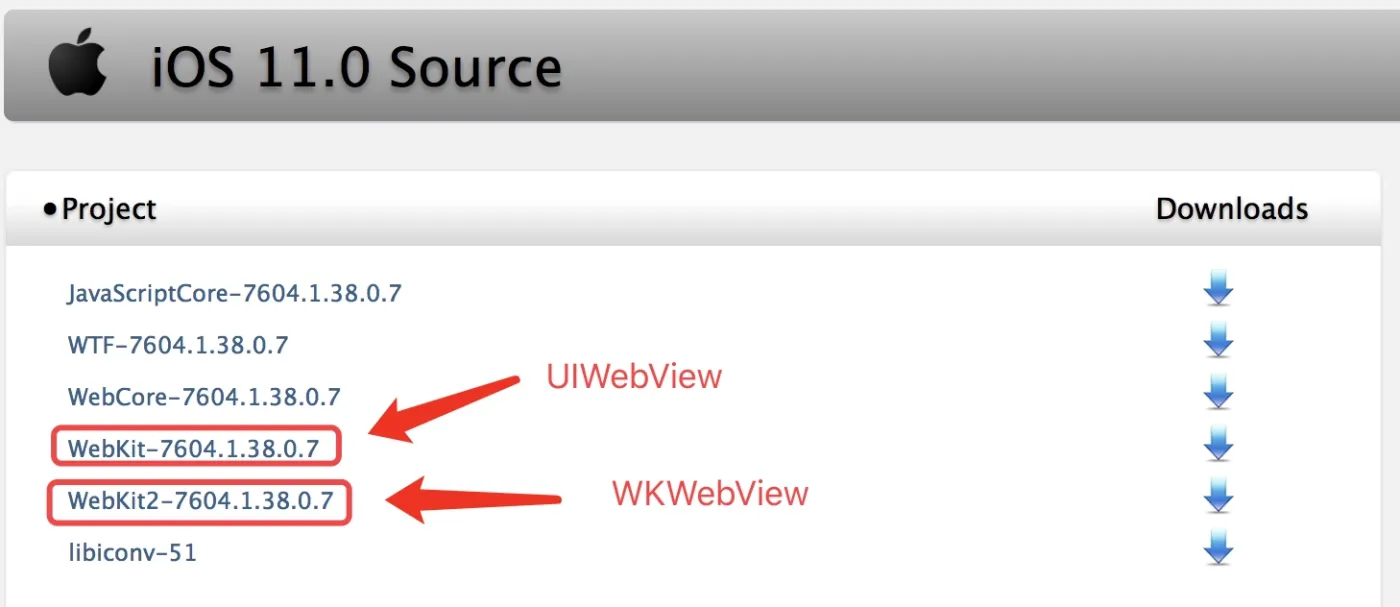Screen dimensions: 1400x607
Task: Select the red UIWebView annotation label
Action: (633, 376)
